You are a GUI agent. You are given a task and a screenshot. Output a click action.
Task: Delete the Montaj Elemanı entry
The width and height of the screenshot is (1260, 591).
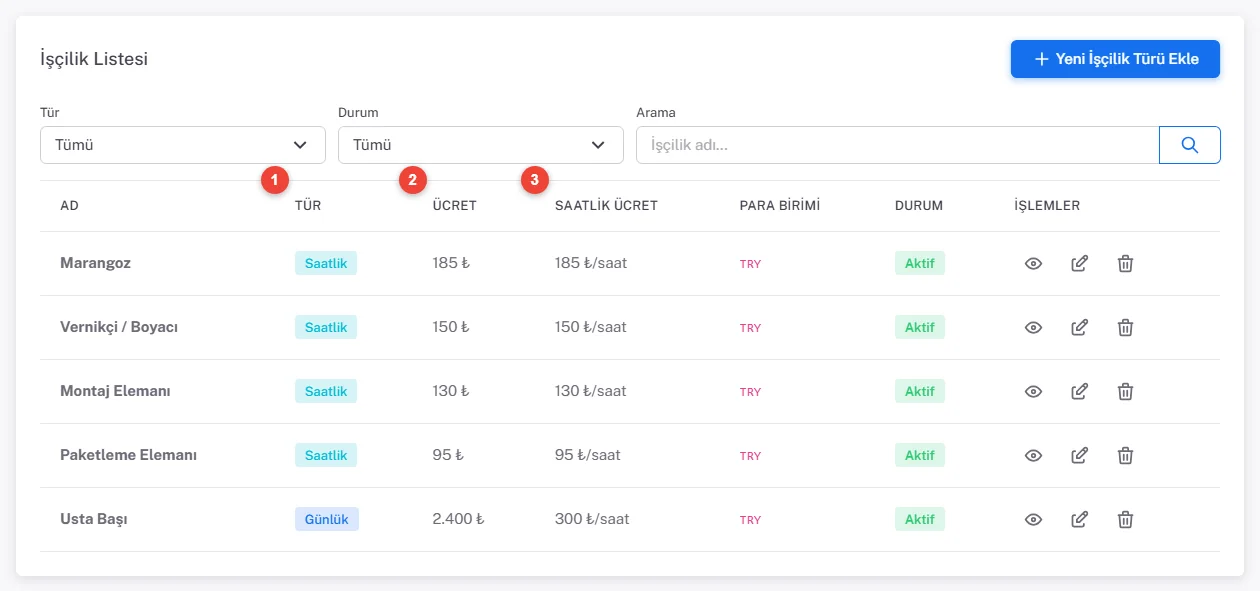pyautogui.click(x=1125, y=392)
